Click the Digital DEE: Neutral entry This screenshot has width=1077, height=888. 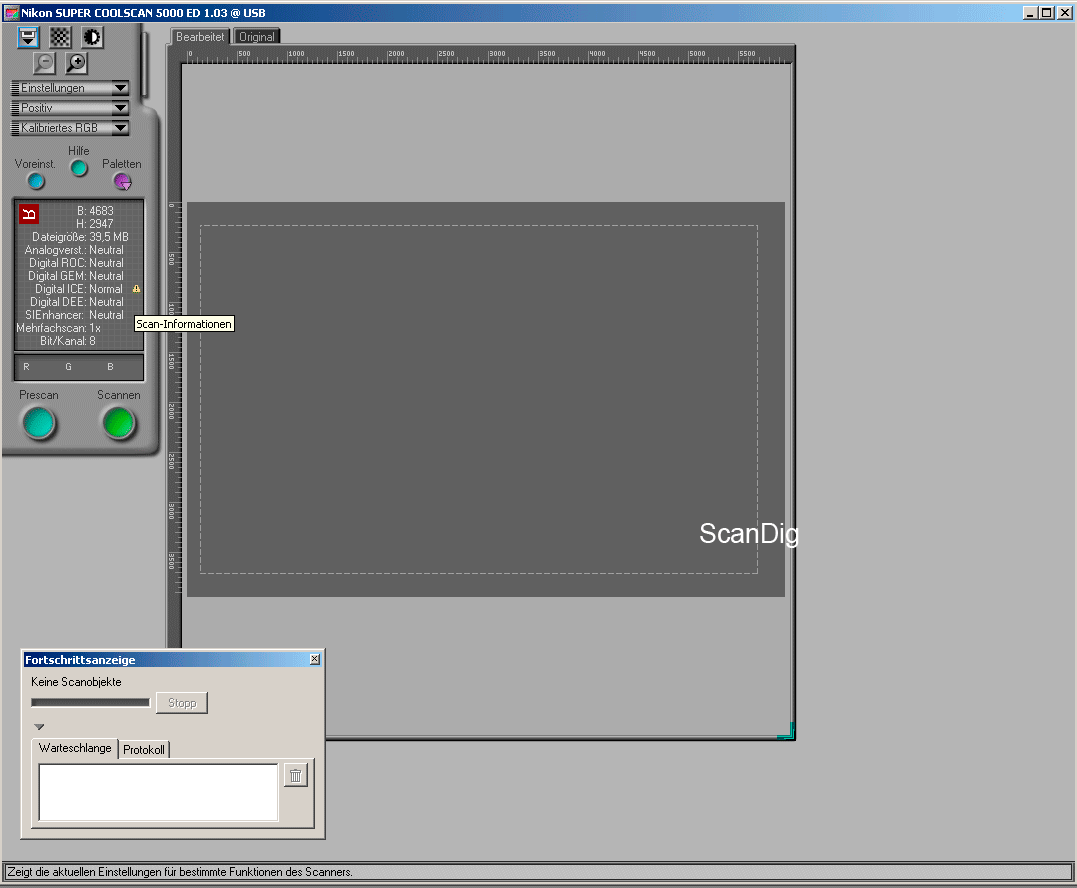tap(77, 302)
